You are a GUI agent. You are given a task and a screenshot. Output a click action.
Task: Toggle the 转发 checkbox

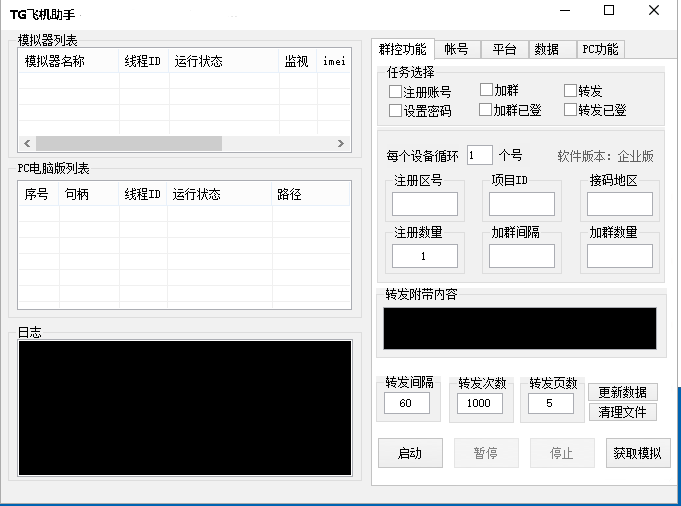point(571,92)
